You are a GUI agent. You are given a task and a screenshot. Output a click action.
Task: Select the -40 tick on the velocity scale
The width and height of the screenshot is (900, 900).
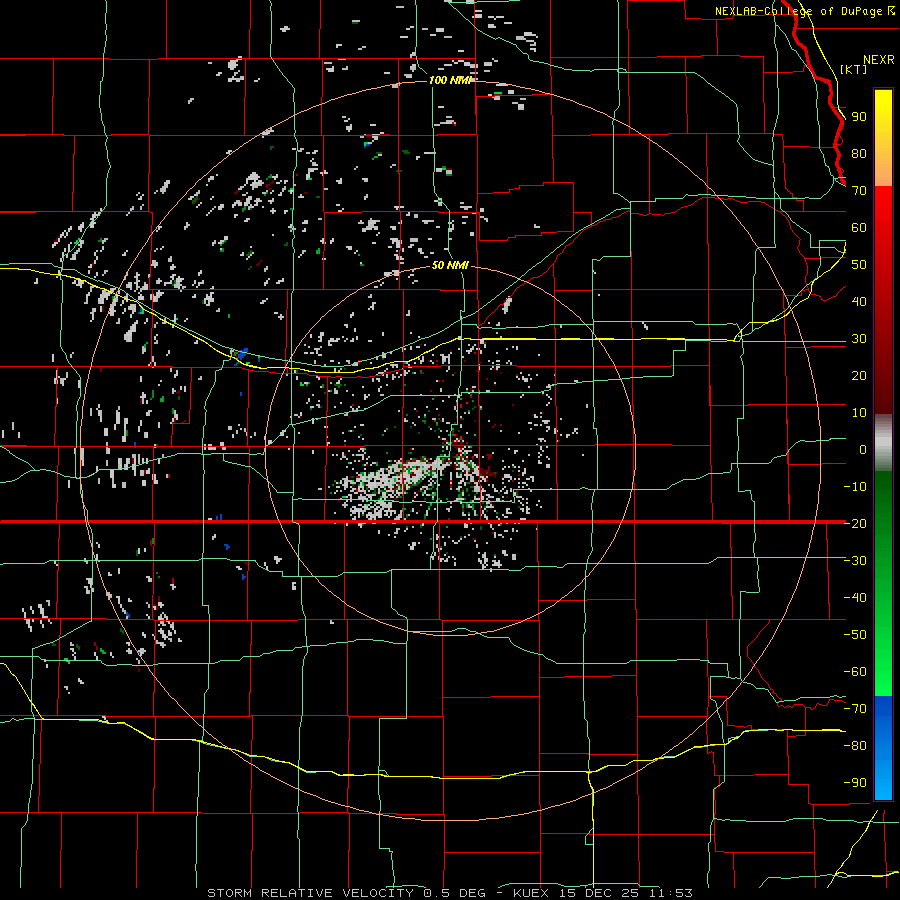855,598
